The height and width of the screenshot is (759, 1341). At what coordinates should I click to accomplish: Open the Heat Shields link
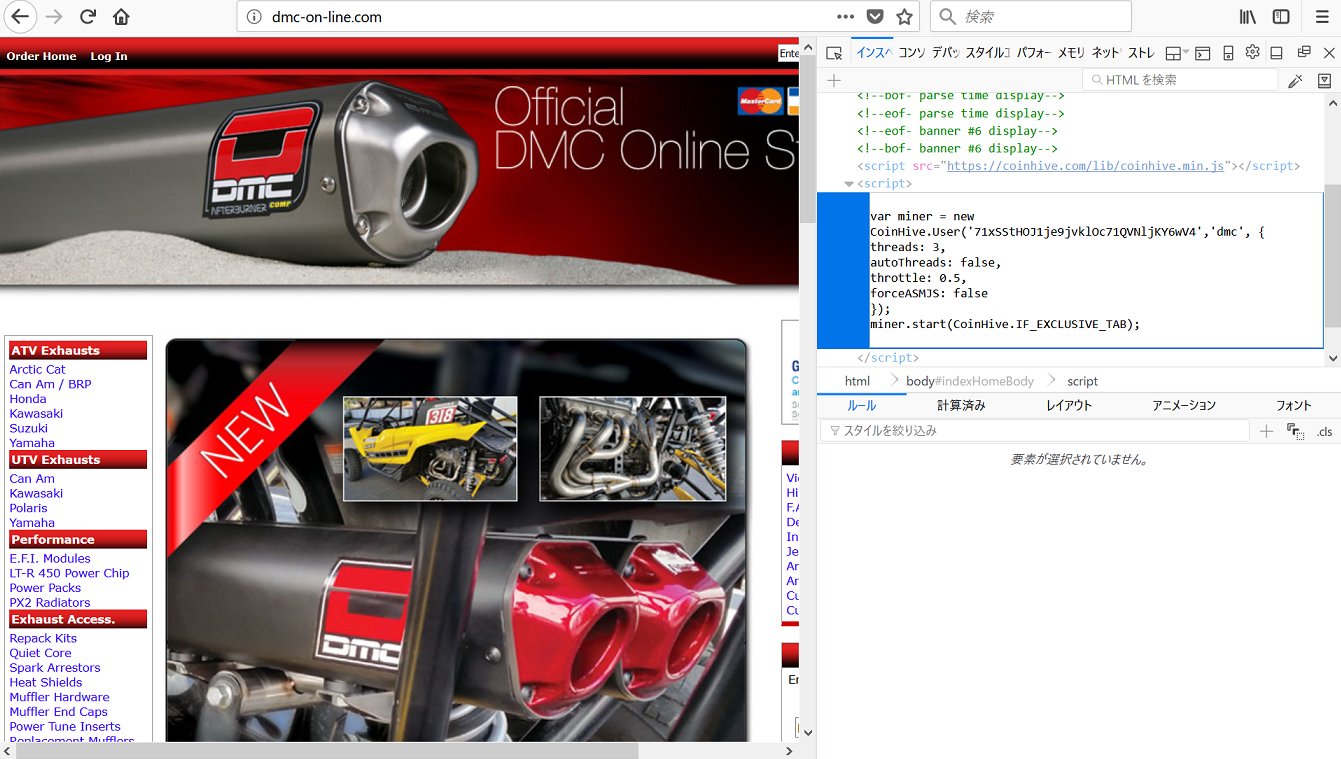coord(46,683)
